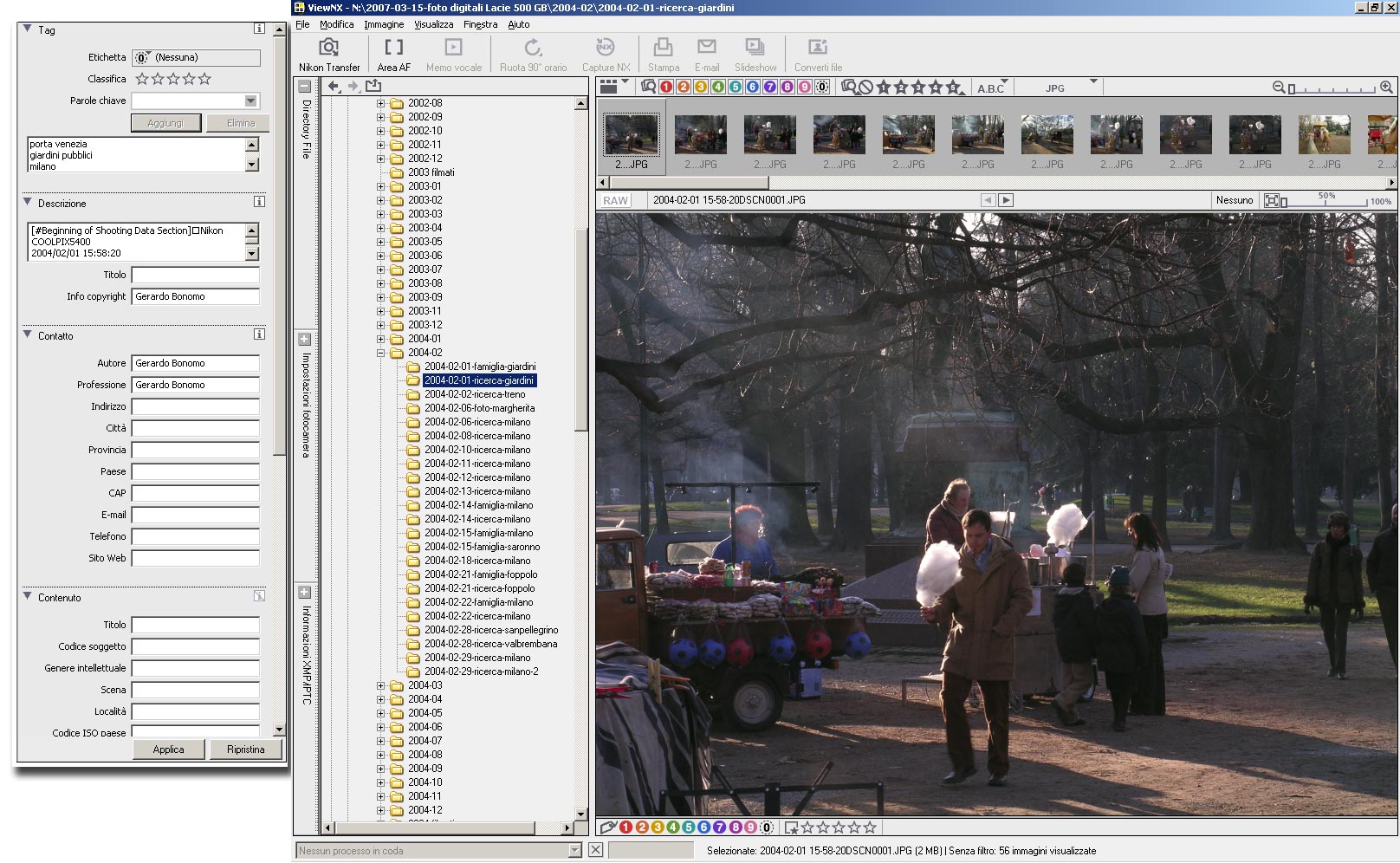The width and height of the screenshot is (1400, 863).
Task: Collapse the Contenuto section
Action: 28,596
